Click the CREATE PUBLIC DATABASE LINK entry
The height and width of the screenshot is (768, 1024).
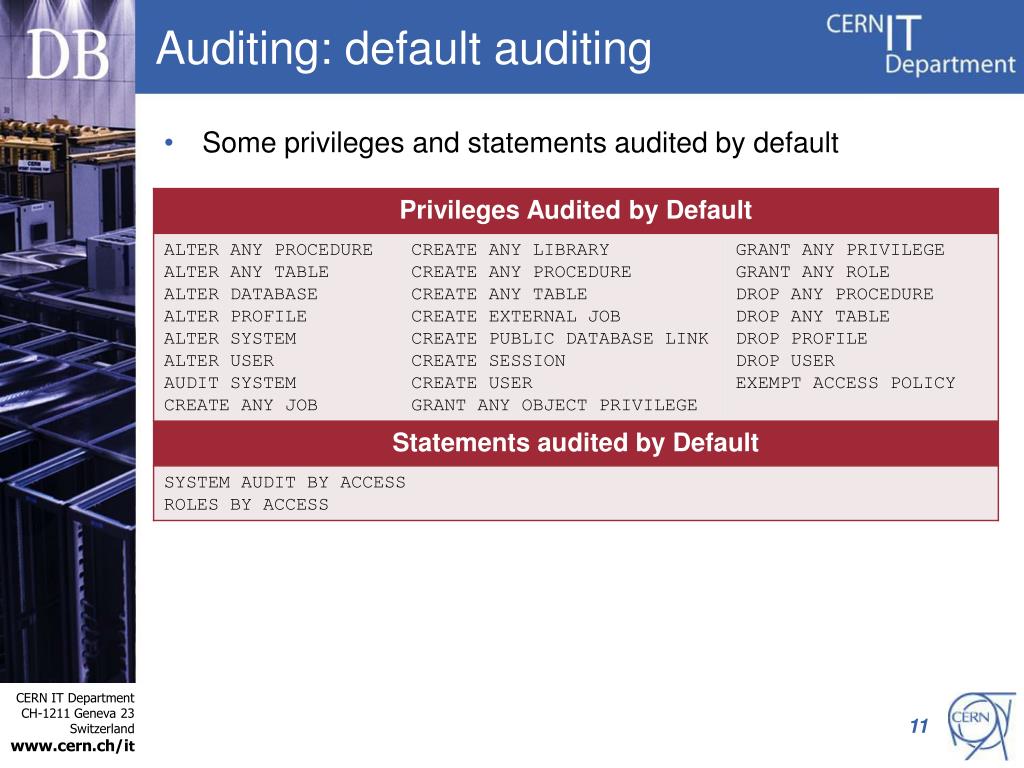click(x=560, y=338)
